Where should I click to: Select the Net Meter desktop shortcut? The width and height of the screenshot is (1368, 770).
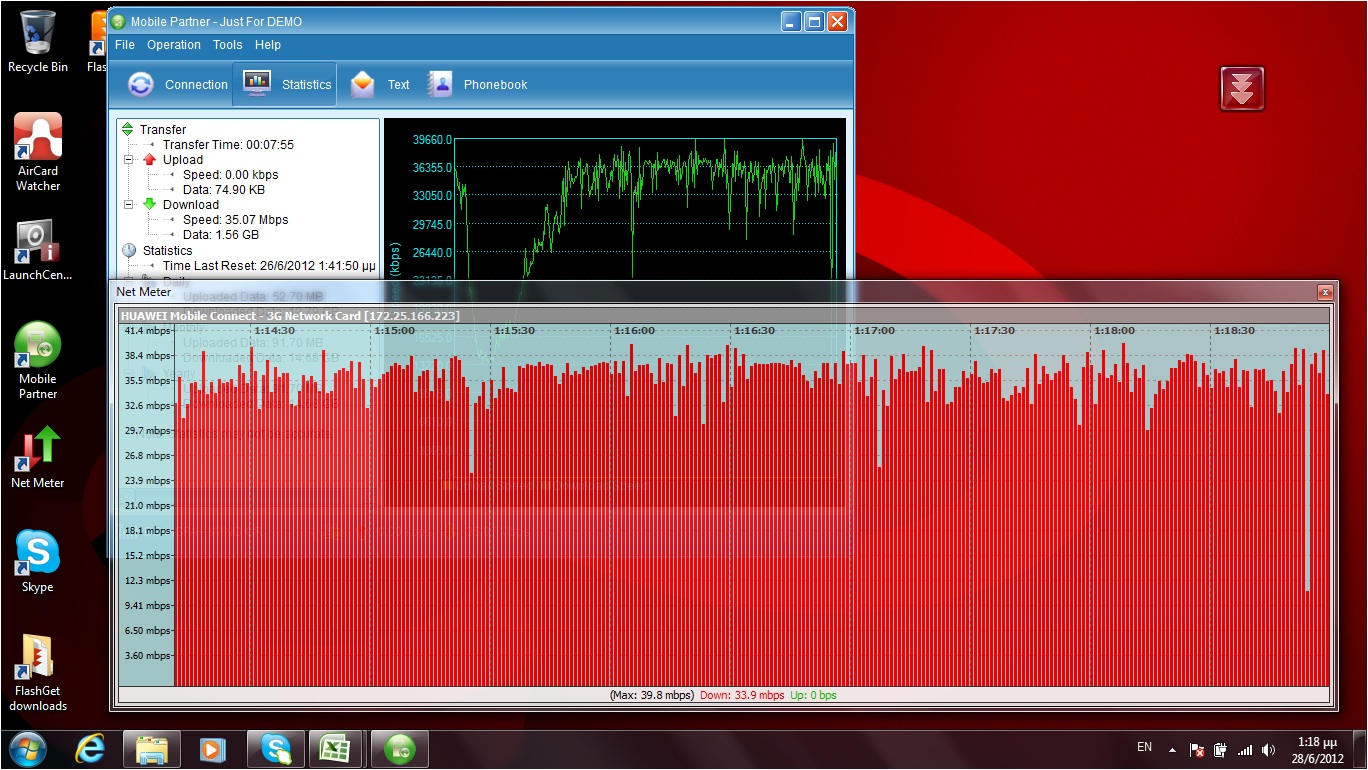(38, 457)
